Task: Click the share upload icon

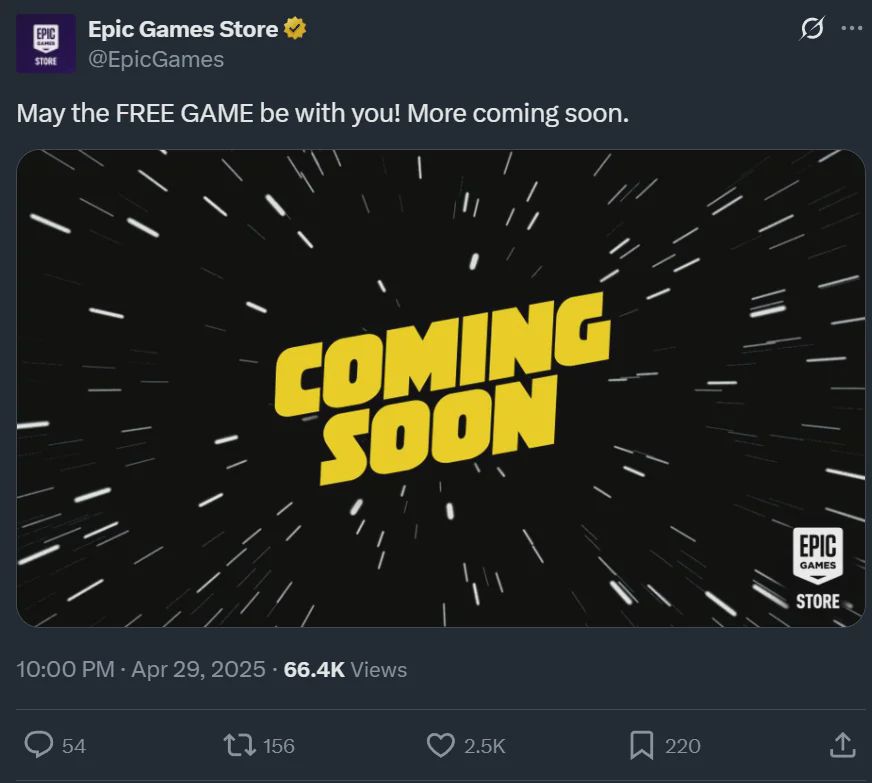Action: click(843, 745)
